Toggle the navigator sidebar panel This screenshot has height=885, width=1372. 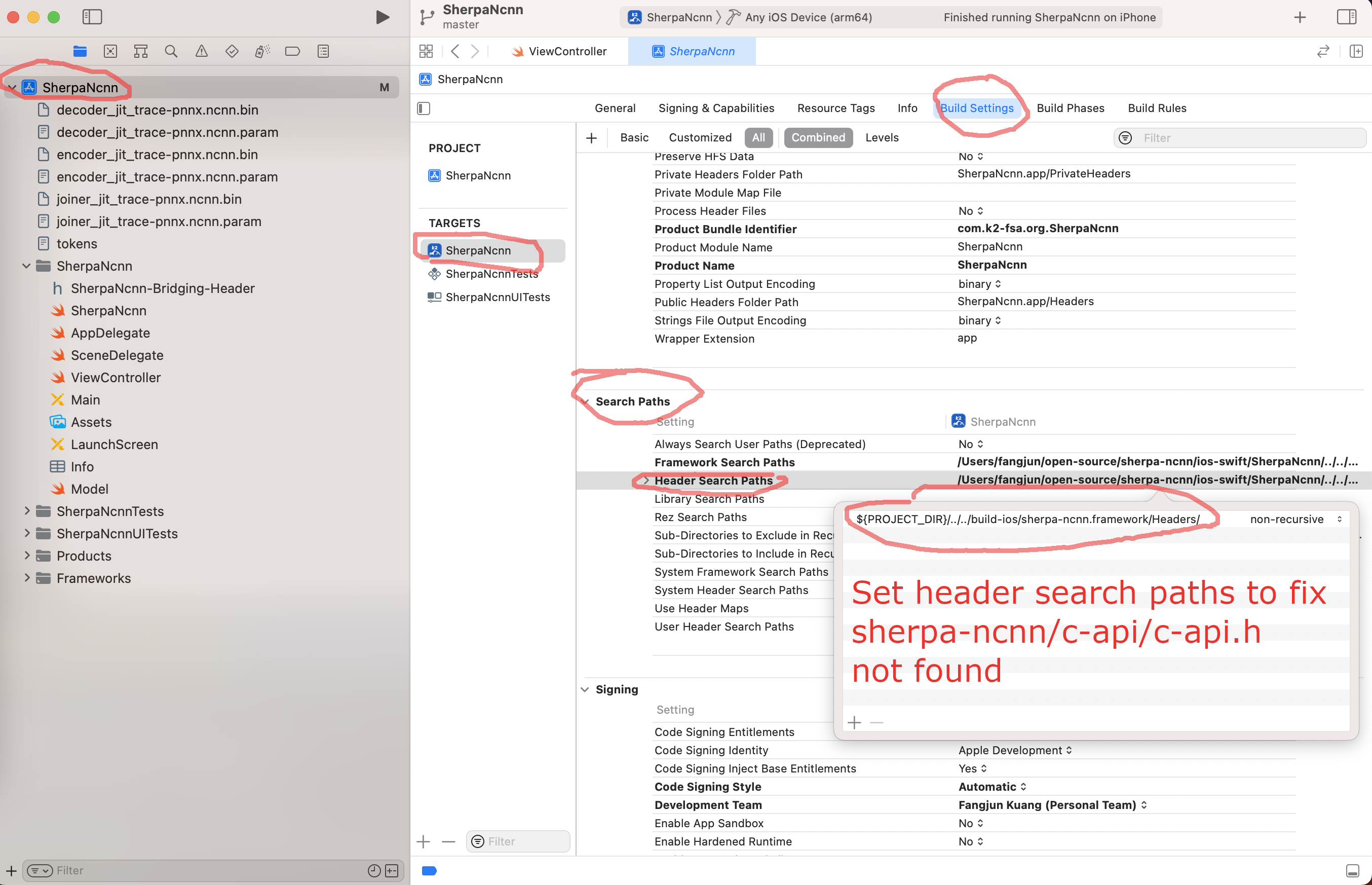coord(92,17)
